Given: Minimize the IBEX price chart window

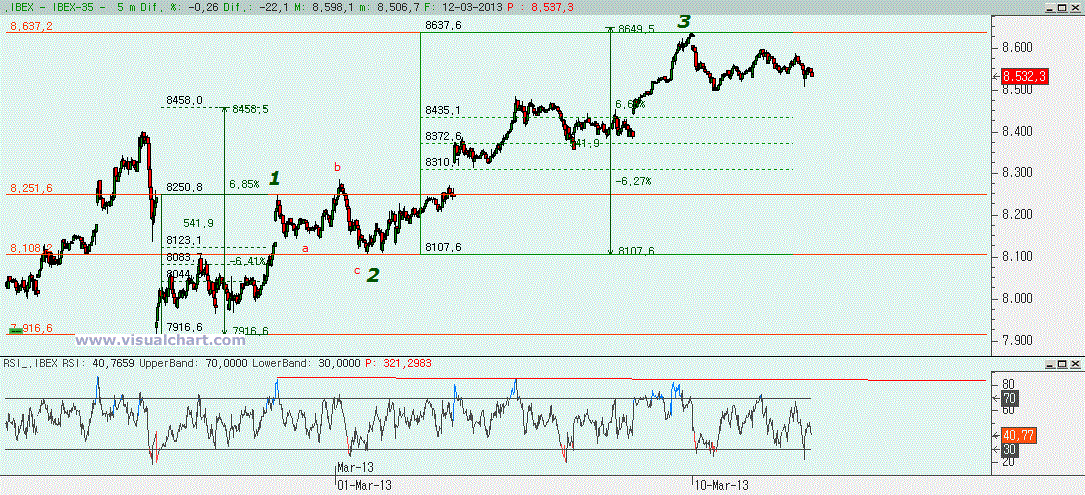Looking at the screenshot, I should [1048, 8].
